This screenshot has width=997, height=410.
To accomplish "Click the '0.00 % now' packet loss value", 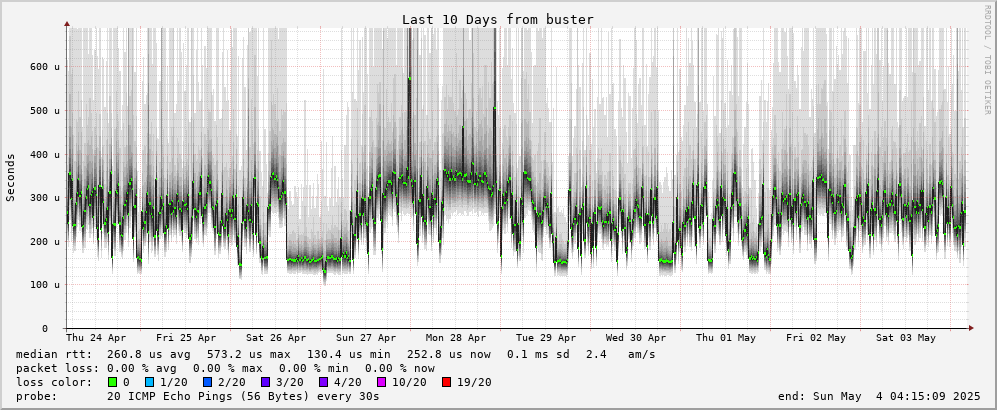I will [x=399, y=368].
